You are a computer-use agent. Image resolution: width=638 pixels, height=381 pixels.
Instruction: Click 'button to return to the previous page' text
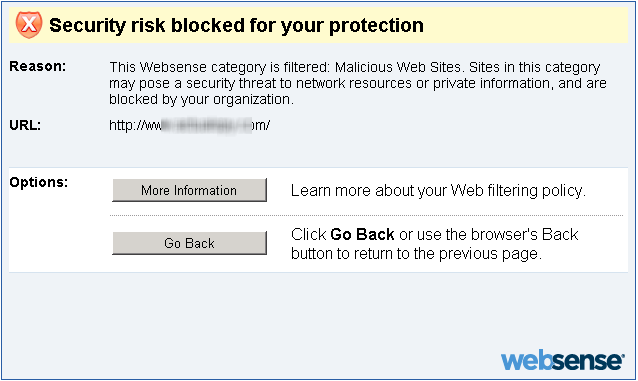coord(416,254)
